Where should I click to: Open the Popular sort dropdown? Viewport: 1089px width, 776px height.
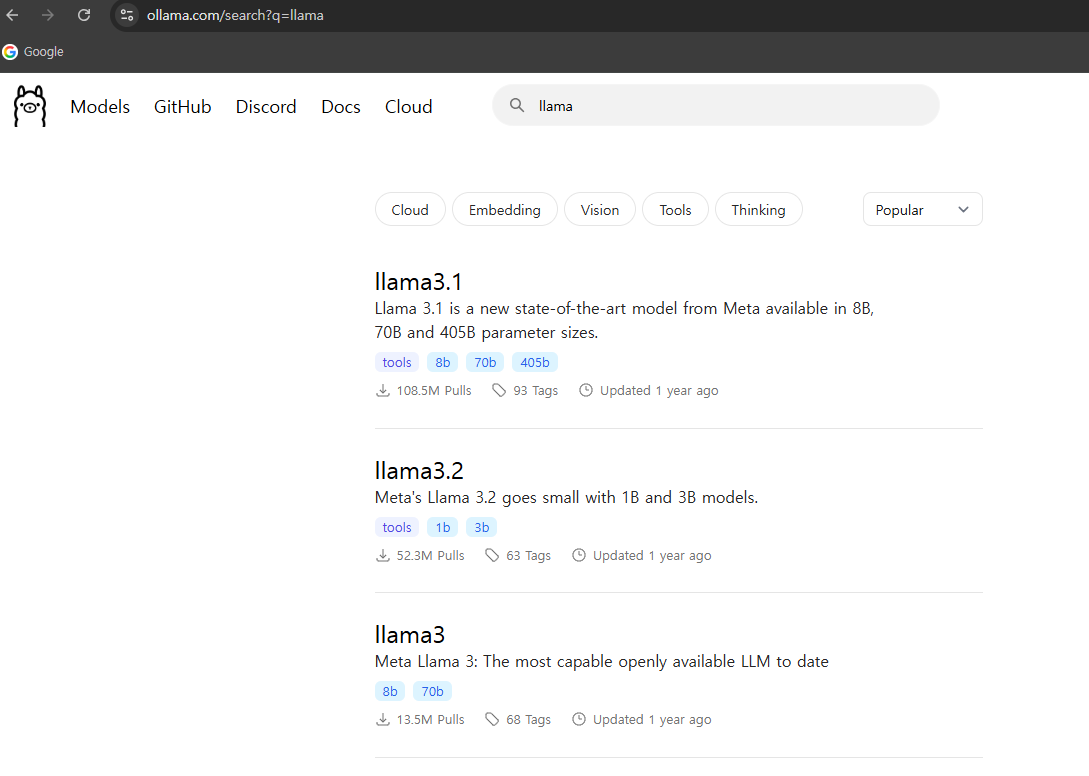point(922,210)
